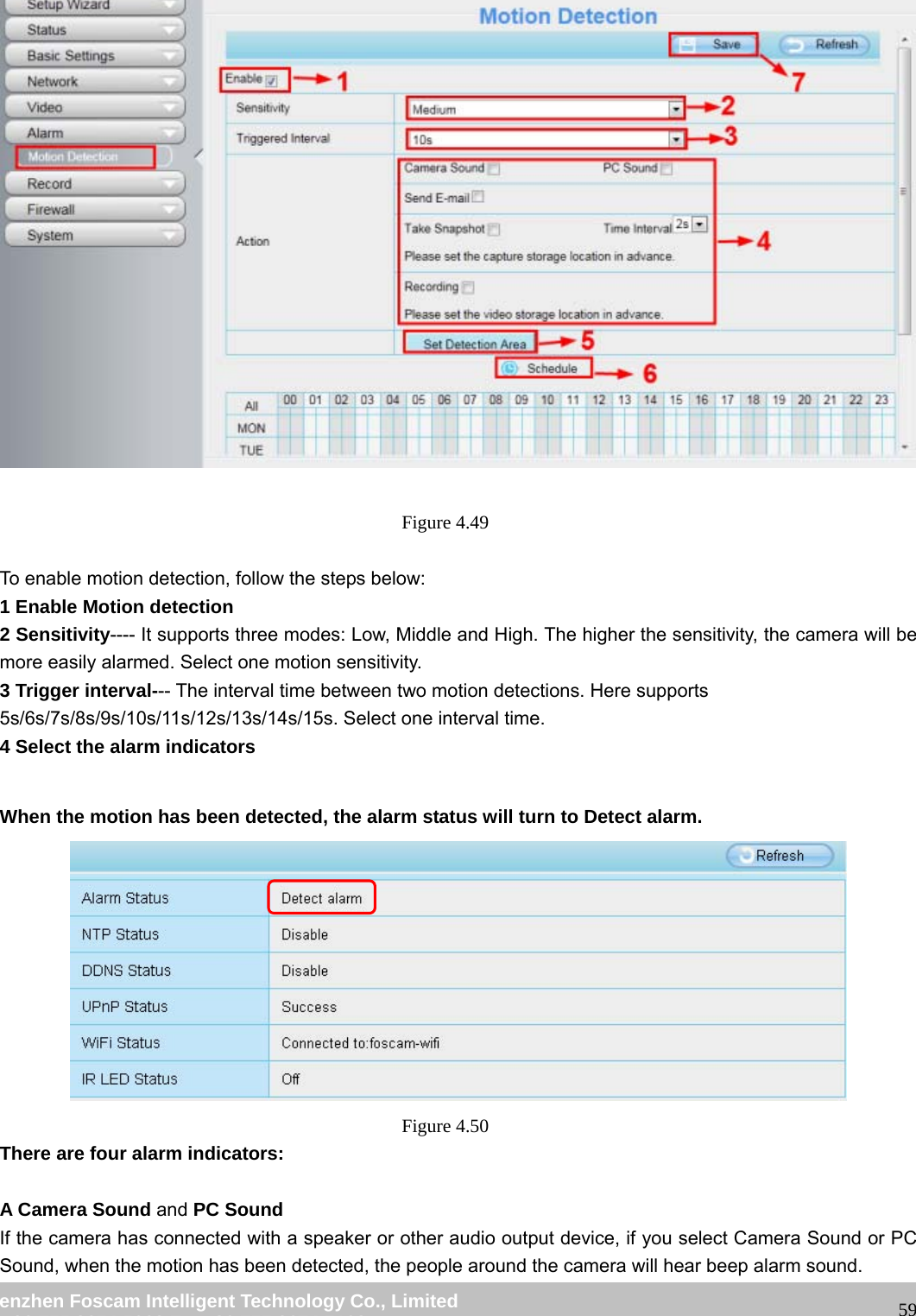Click the IR LED Status Off value
The image size is (916, 1316).
point(290,1079)
